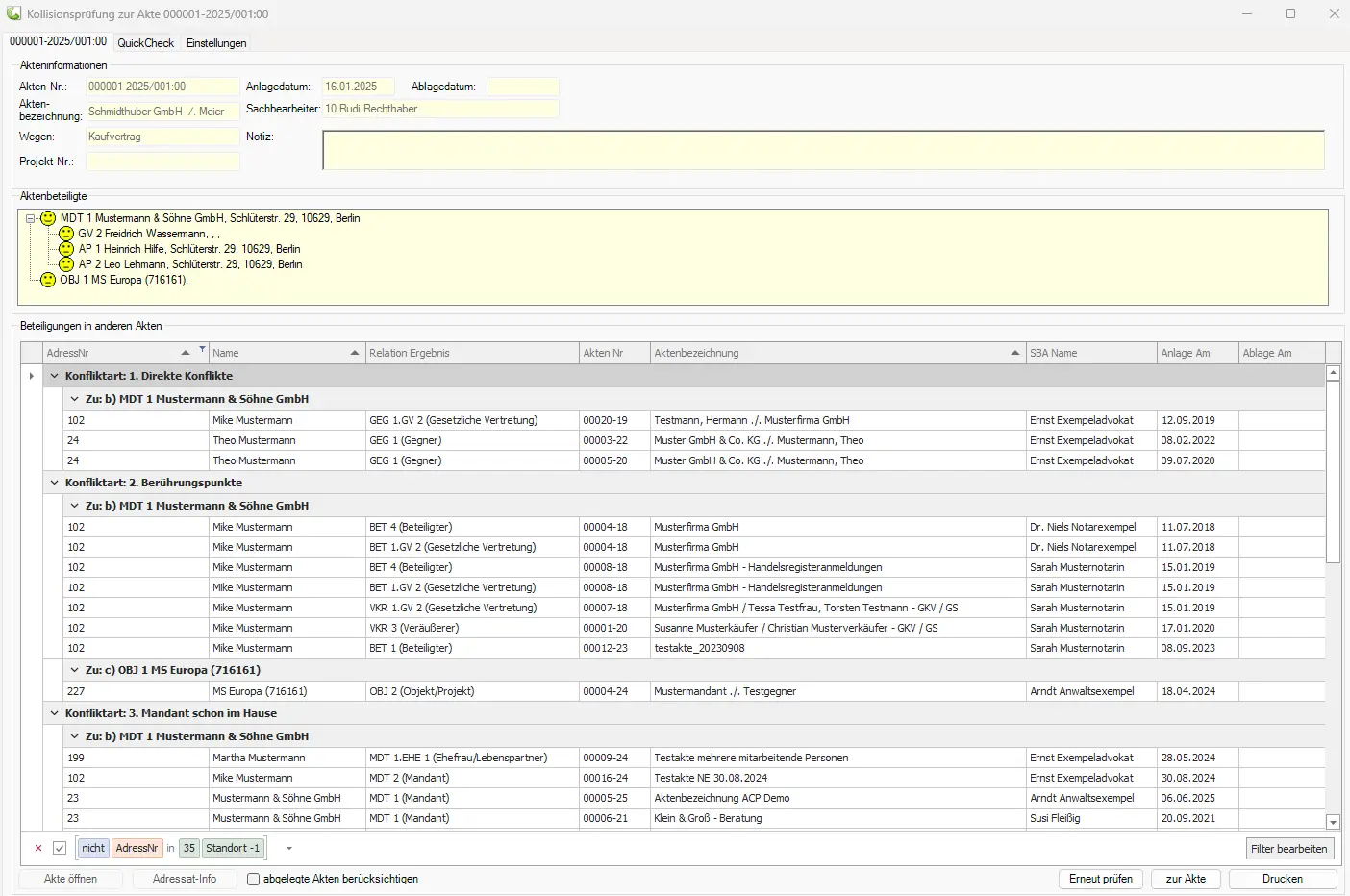The height and width of the screenshot is (896, 1350).
Task: Uncheck the filter activation checkbox at the bottom
Action: click(60, 847)
